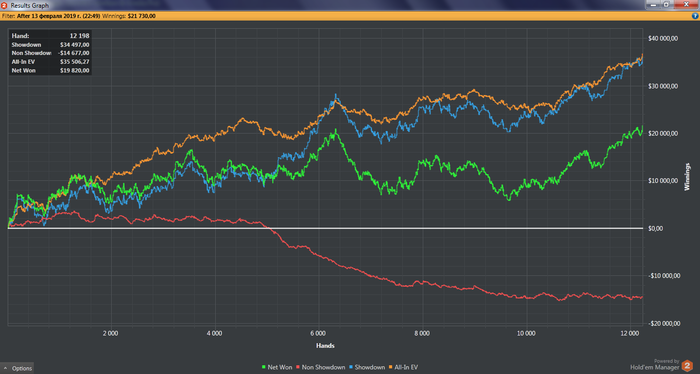This screenshot has width=700, height=374.
Task: Click the Non Showdown -$14 677,00 value
Action: (73, 53)
